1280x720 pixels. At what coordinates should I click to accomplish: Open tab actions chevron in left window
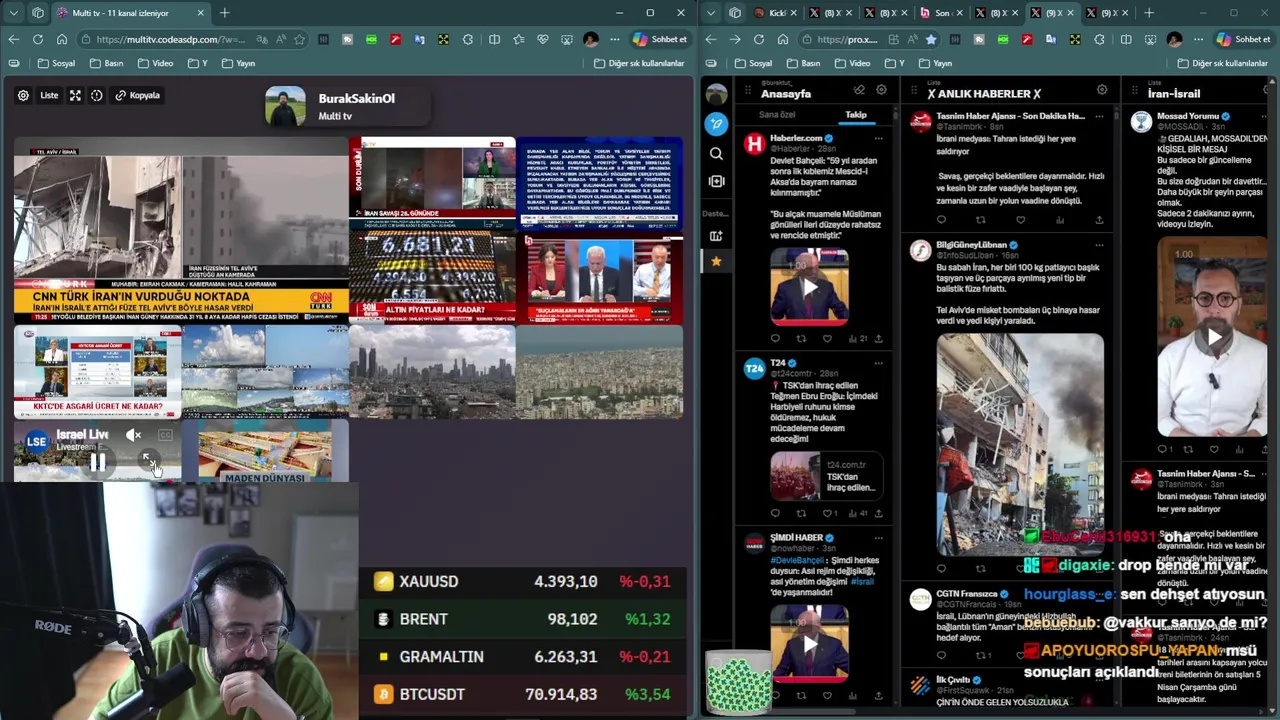pyautogui.click(x=13, y=13)
